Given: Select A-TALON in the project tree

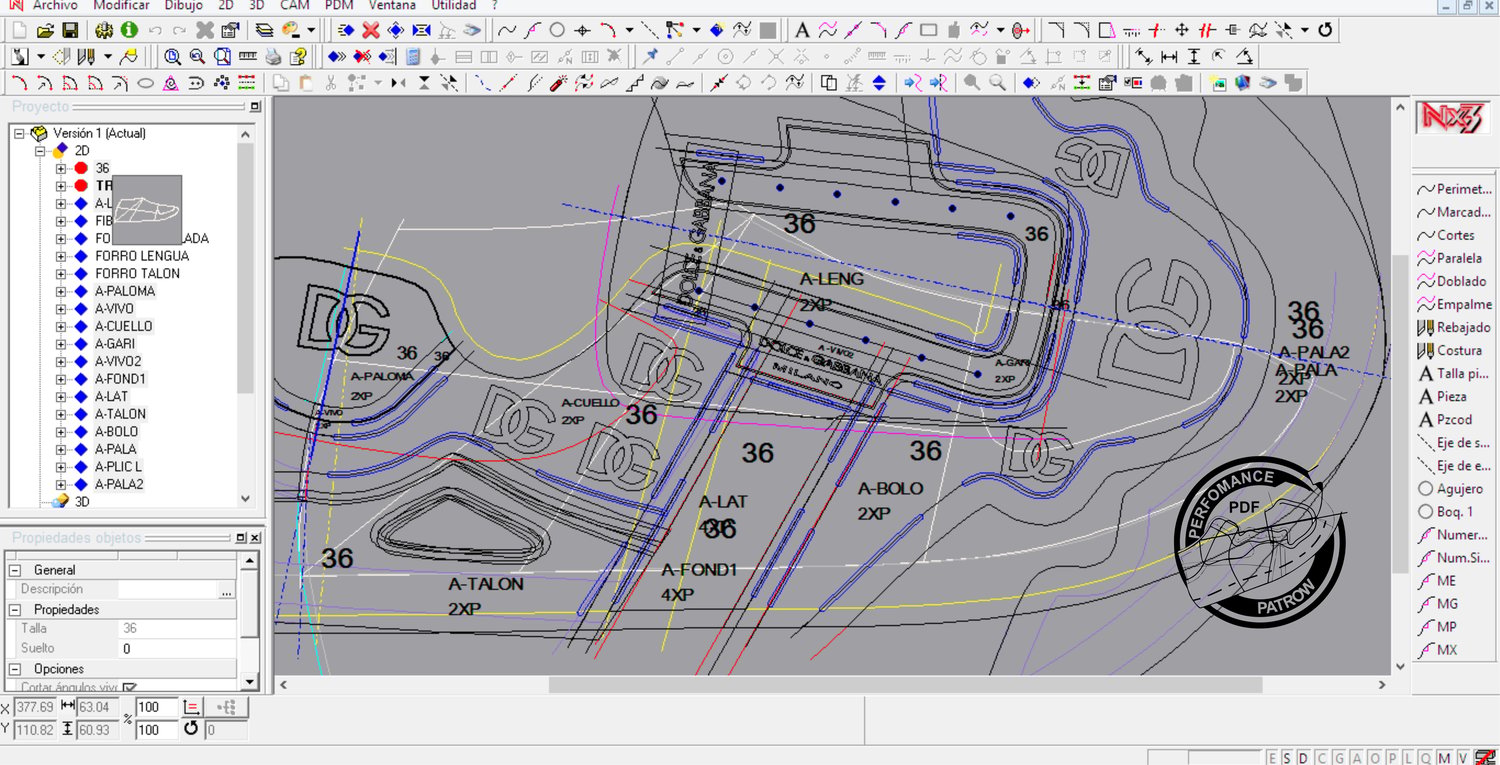Looking at the screenshot, I should (120, 414).
